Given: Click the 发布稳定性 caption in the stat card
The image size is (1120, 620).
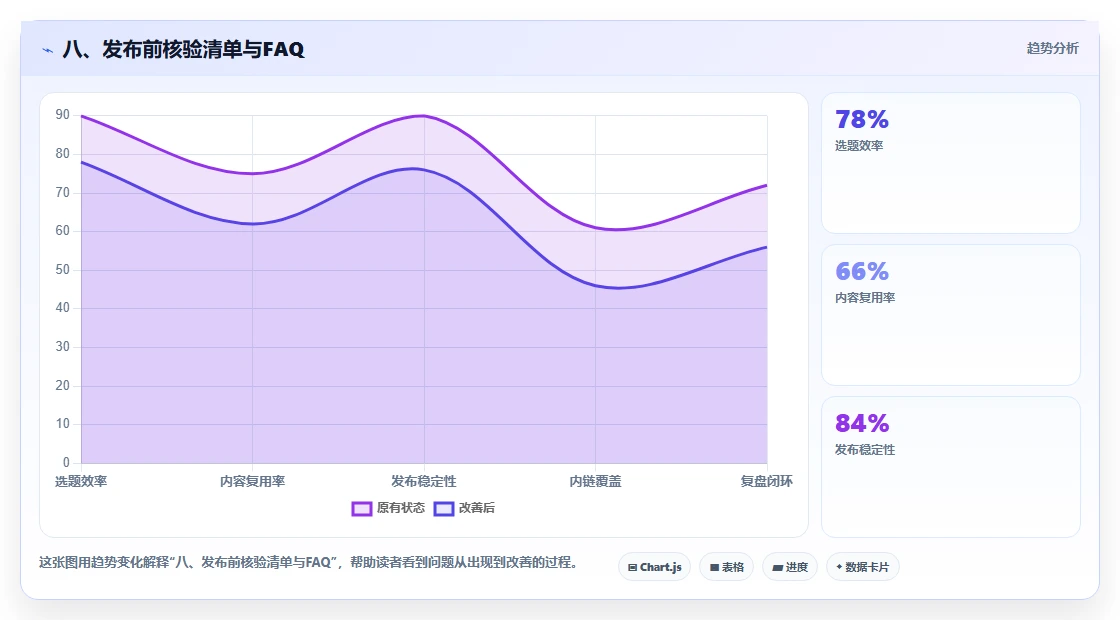Looking at the screenshot, I should [865, 450].
